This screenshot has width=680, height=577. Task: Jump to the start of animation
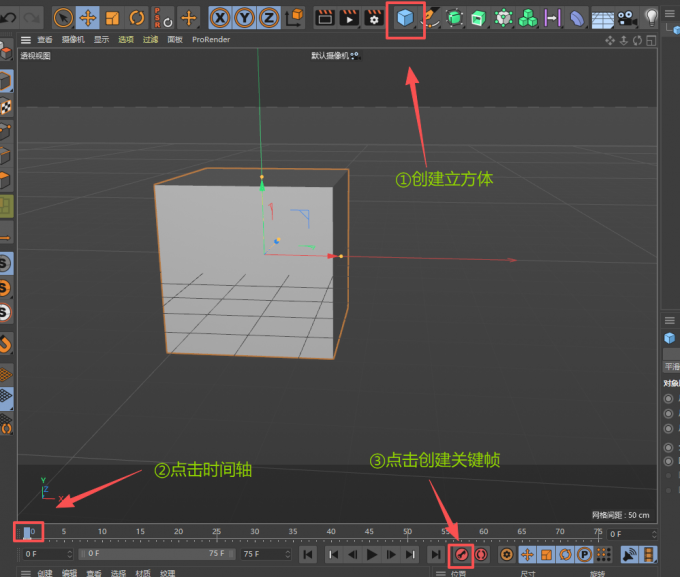309,553
